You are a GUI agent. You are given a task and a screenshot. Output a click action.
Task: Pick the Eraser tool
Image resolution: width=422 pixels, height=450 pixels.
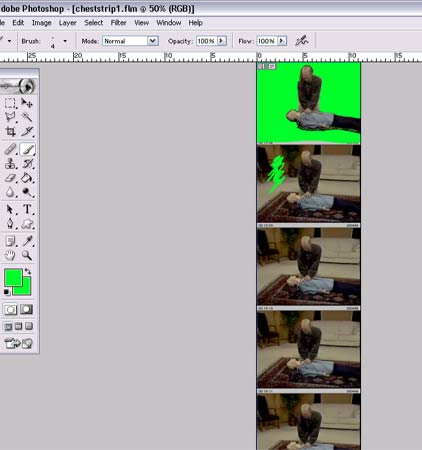[x=10, y=178]
